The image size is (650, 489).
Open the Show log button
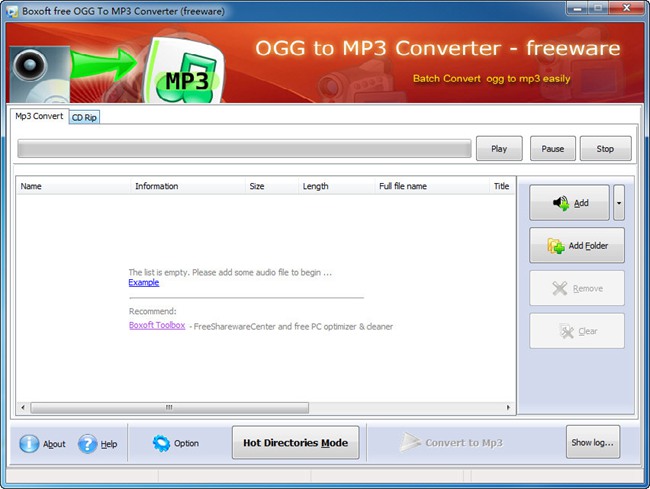[x=593, y=442]
